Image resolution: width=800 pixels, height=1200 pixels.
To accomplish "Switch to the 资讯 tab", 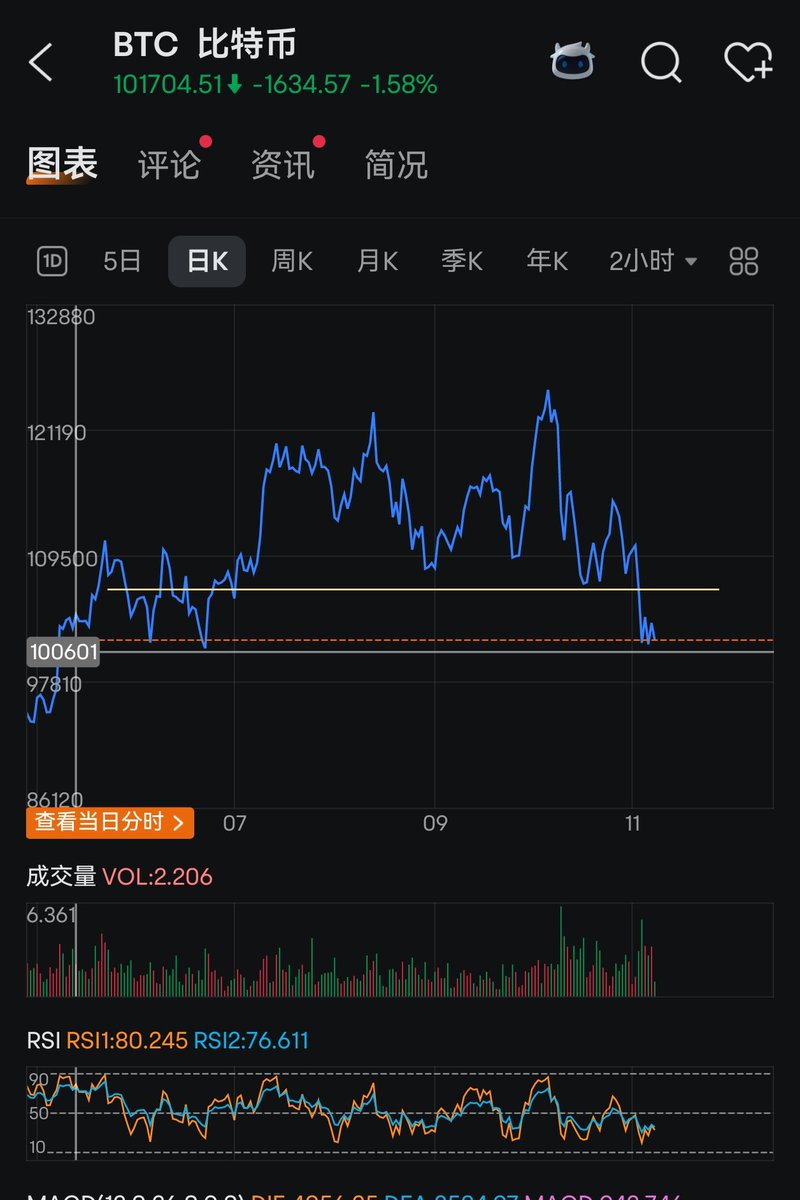I will (283, 165).
